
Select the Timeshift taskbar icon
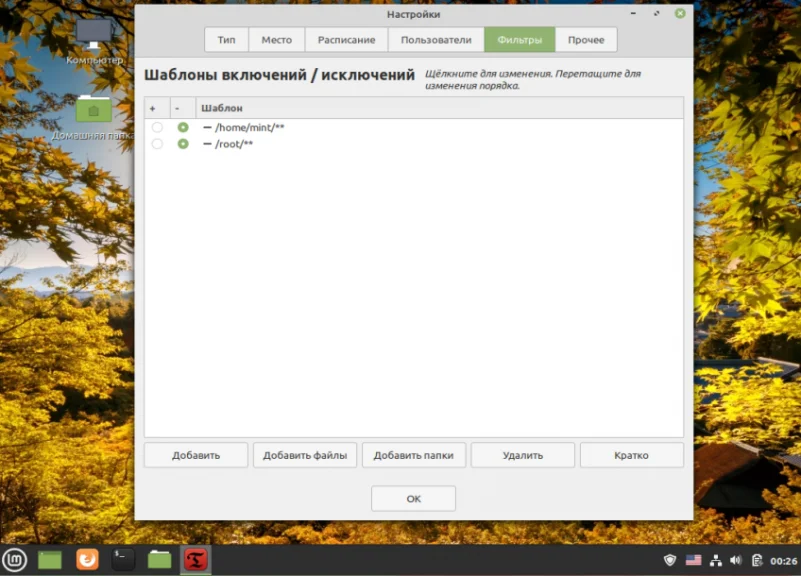click(x=196, y=560)
